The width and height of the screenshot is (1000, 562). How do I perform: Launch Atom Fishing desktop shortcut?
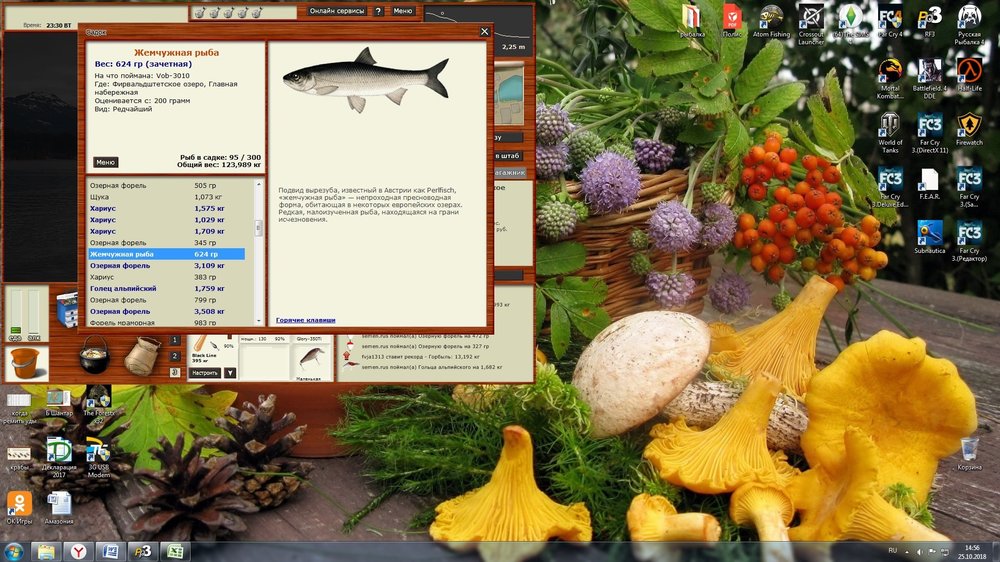click(x=769, y=23)
